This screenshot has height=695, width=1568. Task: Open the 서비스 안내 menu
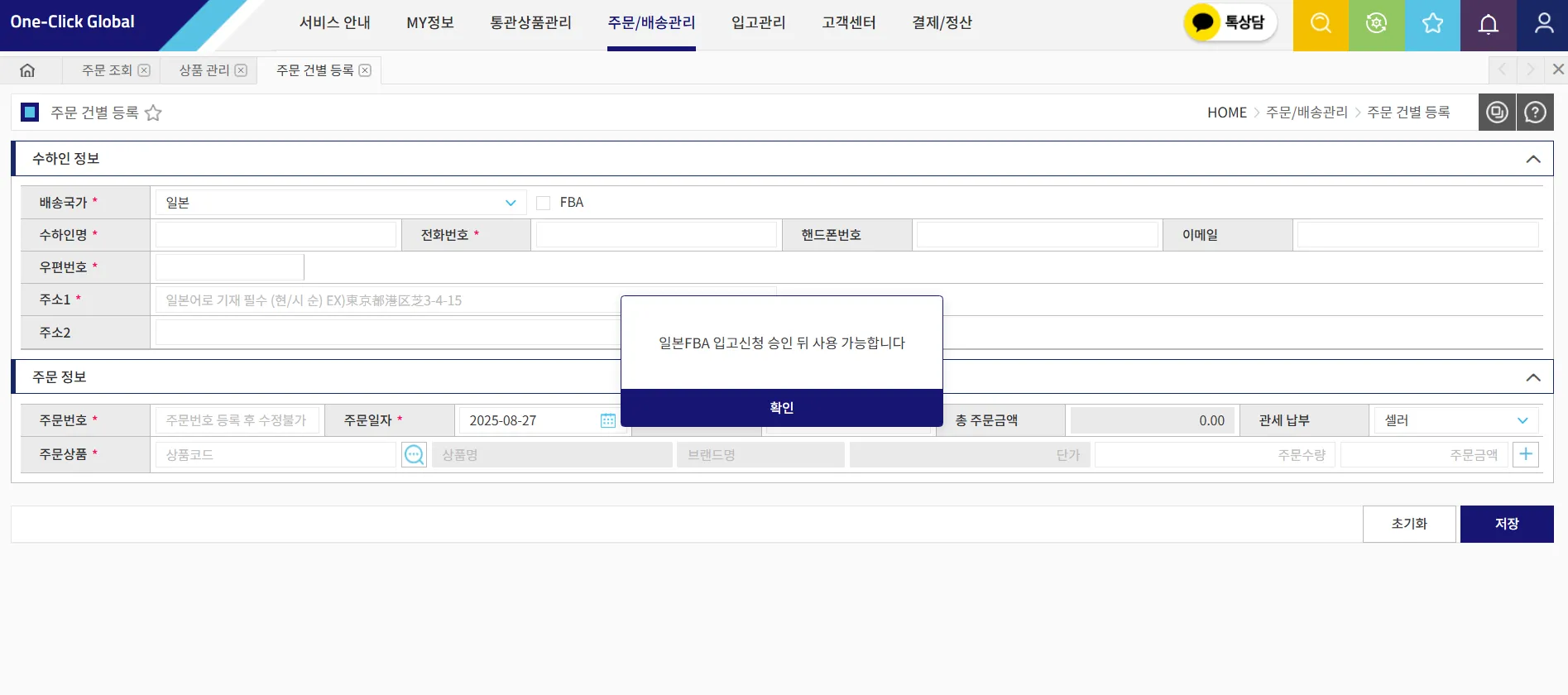tap(335, 23)
